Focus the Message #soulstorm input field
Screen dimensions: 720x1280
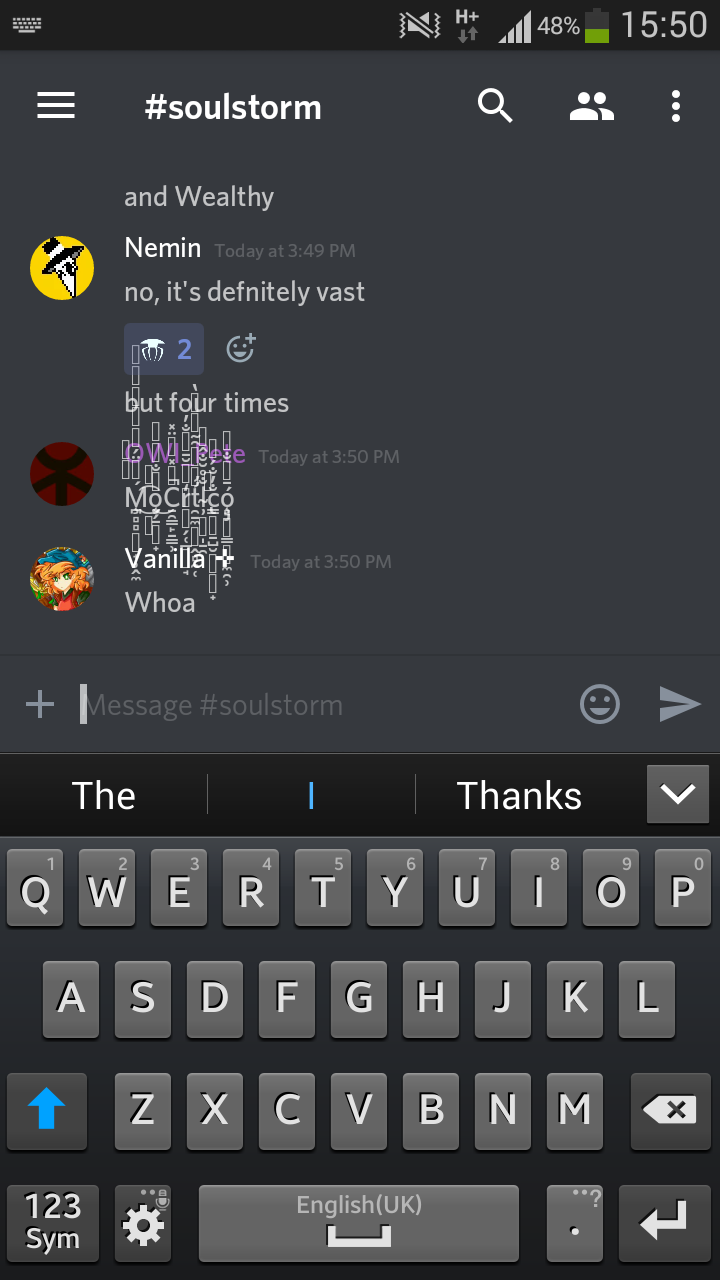click(x=320, y=705)
